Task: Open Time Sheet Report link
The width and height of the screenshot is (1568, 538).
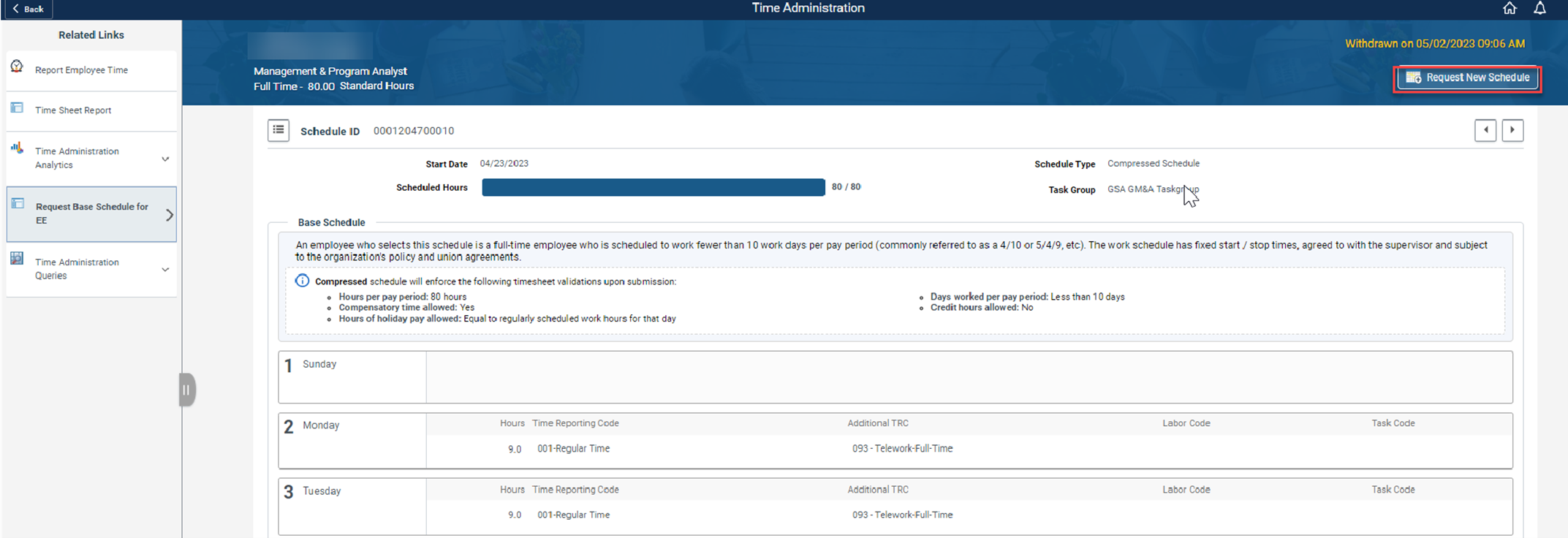Action: [73, 110]
